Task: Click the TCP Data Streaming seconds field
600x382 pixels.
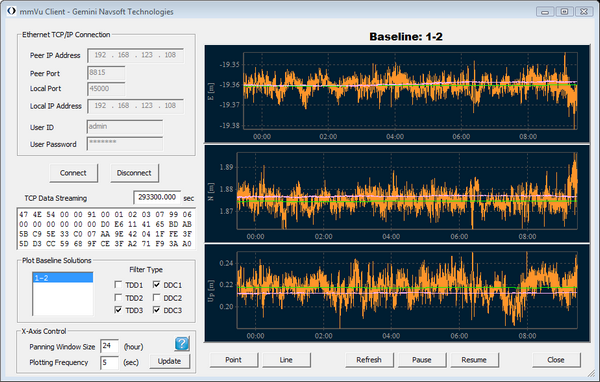Action: [x=157, y=198]
